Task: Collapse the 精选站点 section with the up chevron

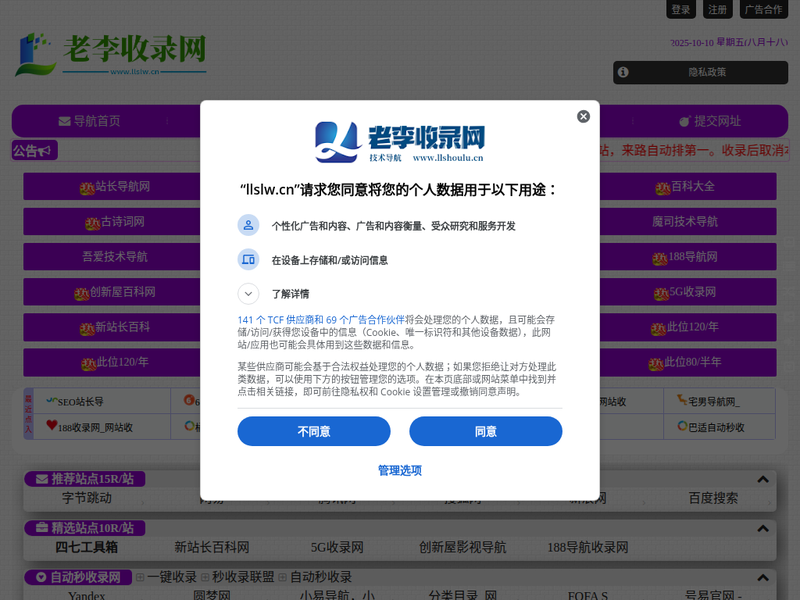Action: [x=764, y=528]
